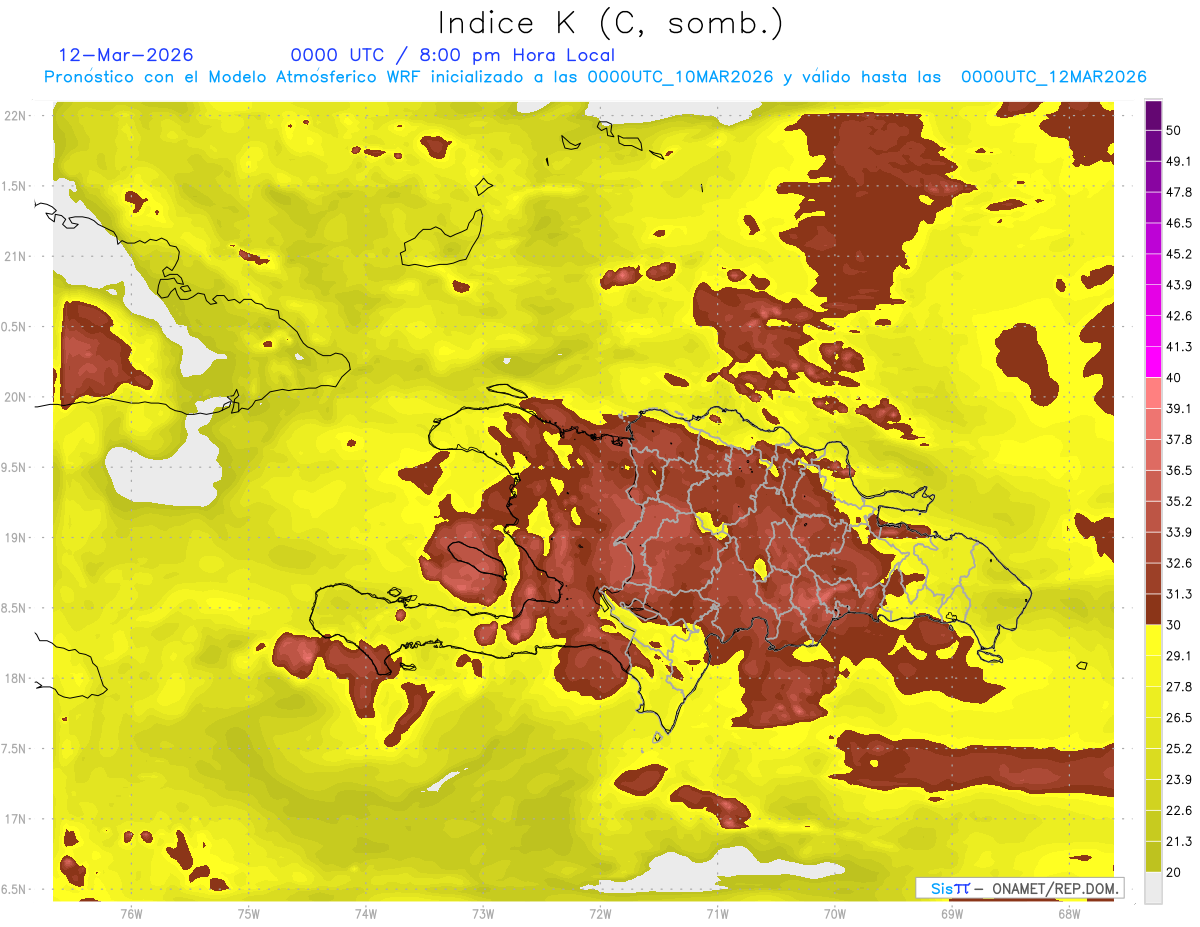Viewport: 1200px width, 927px height.
Task: Click the '18N' latitude label
Action: click(x=17, y=678)
